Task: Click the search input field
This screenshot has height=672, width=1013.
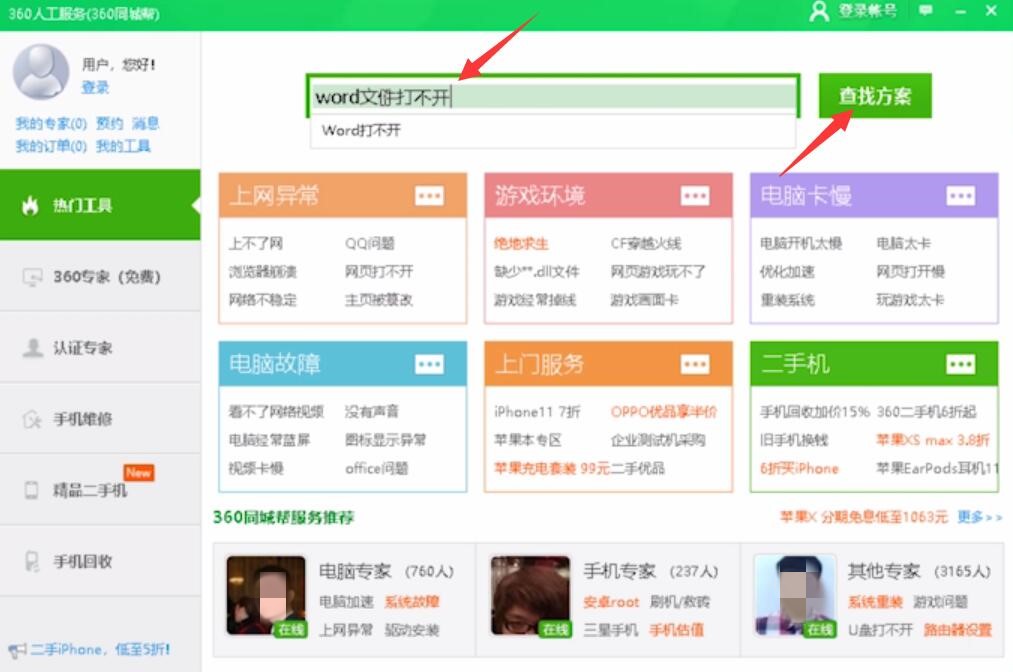Action: coord(553,96)
